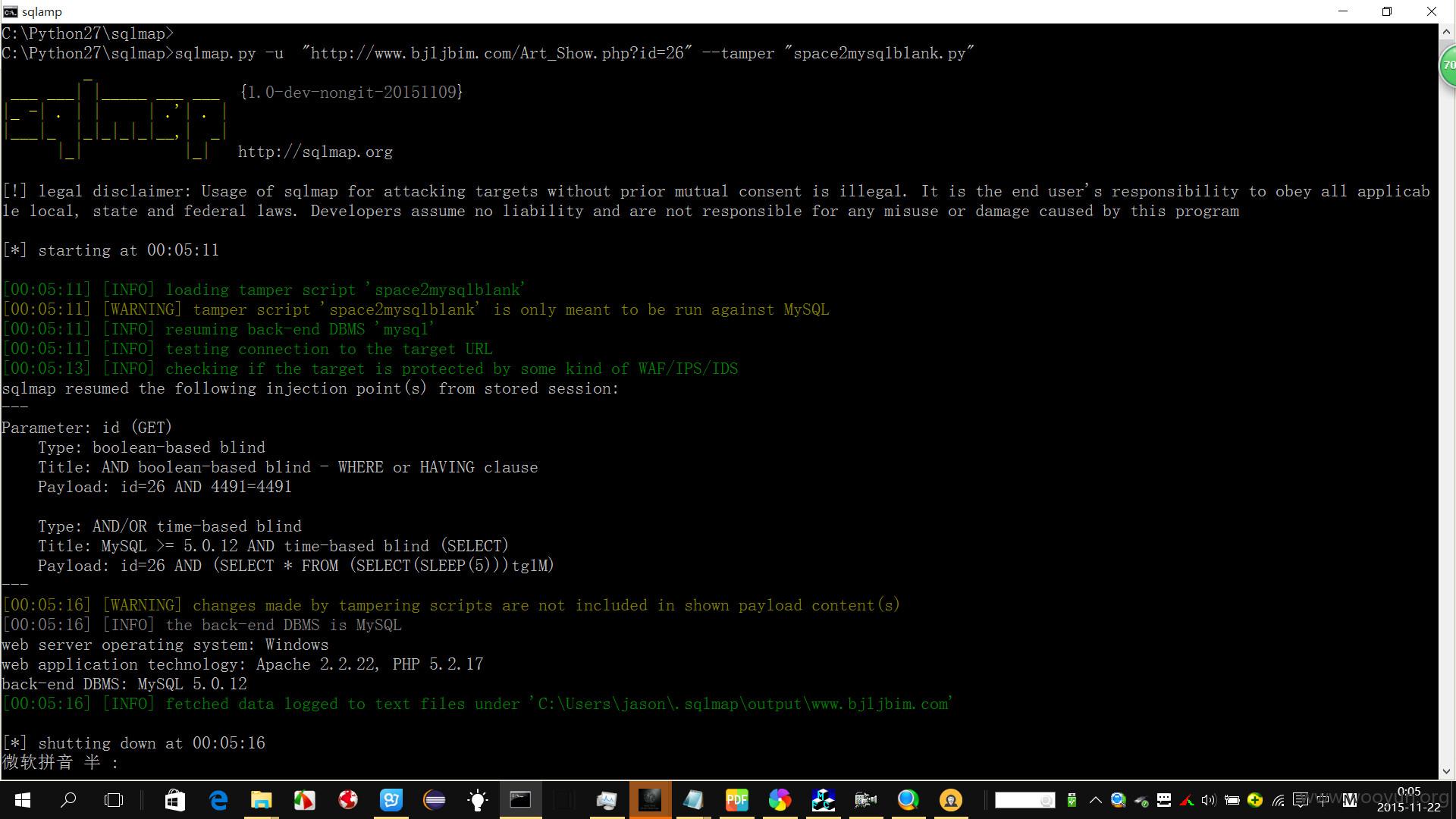Click 'starting at 00:05:11' line
The image size is (1456, 819).
pos(111,250)
